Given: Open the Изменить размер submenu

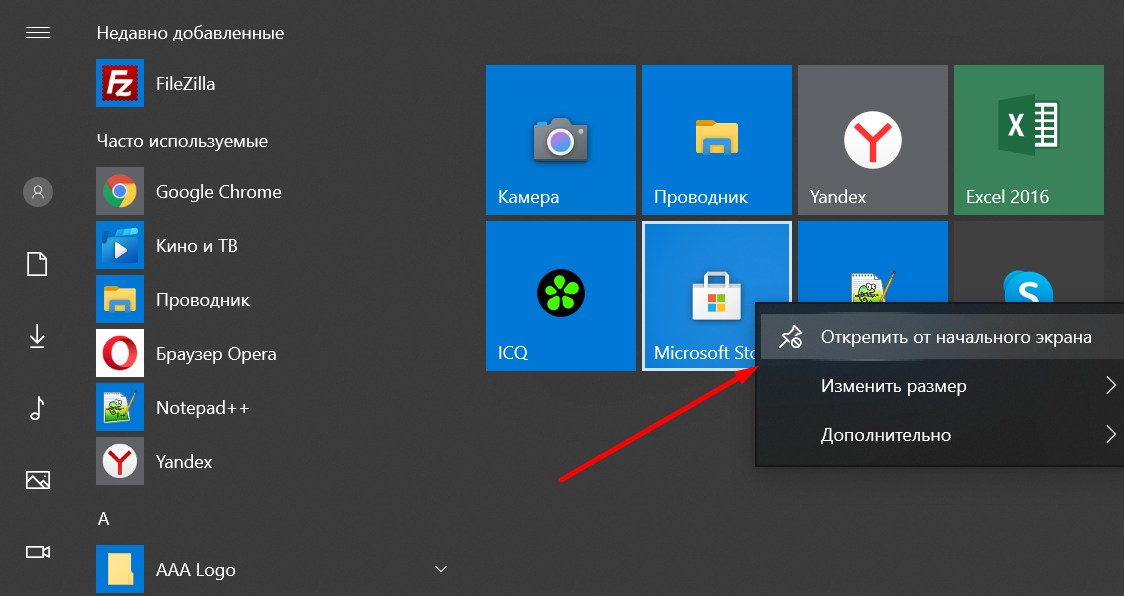Looking at the screenshot, I should [x=940, y=386].
